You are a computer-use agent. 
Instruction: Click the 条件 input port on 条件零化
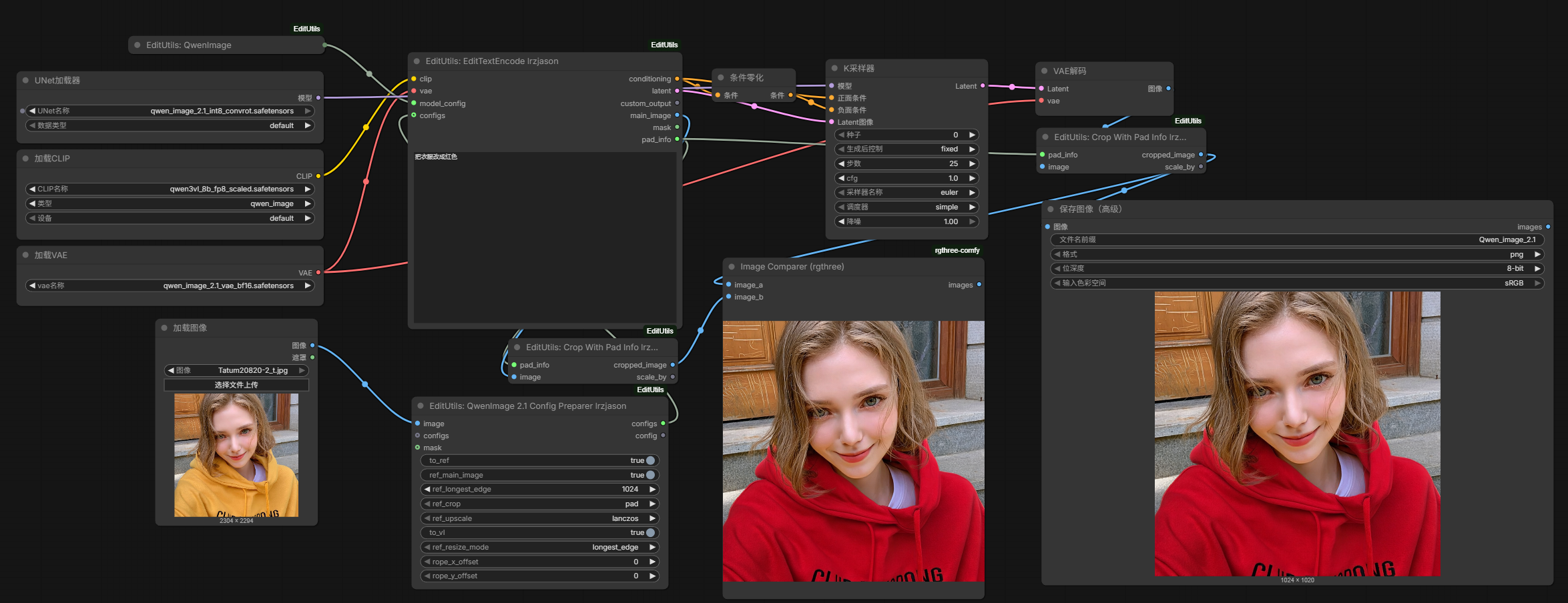tap(718, 95)
